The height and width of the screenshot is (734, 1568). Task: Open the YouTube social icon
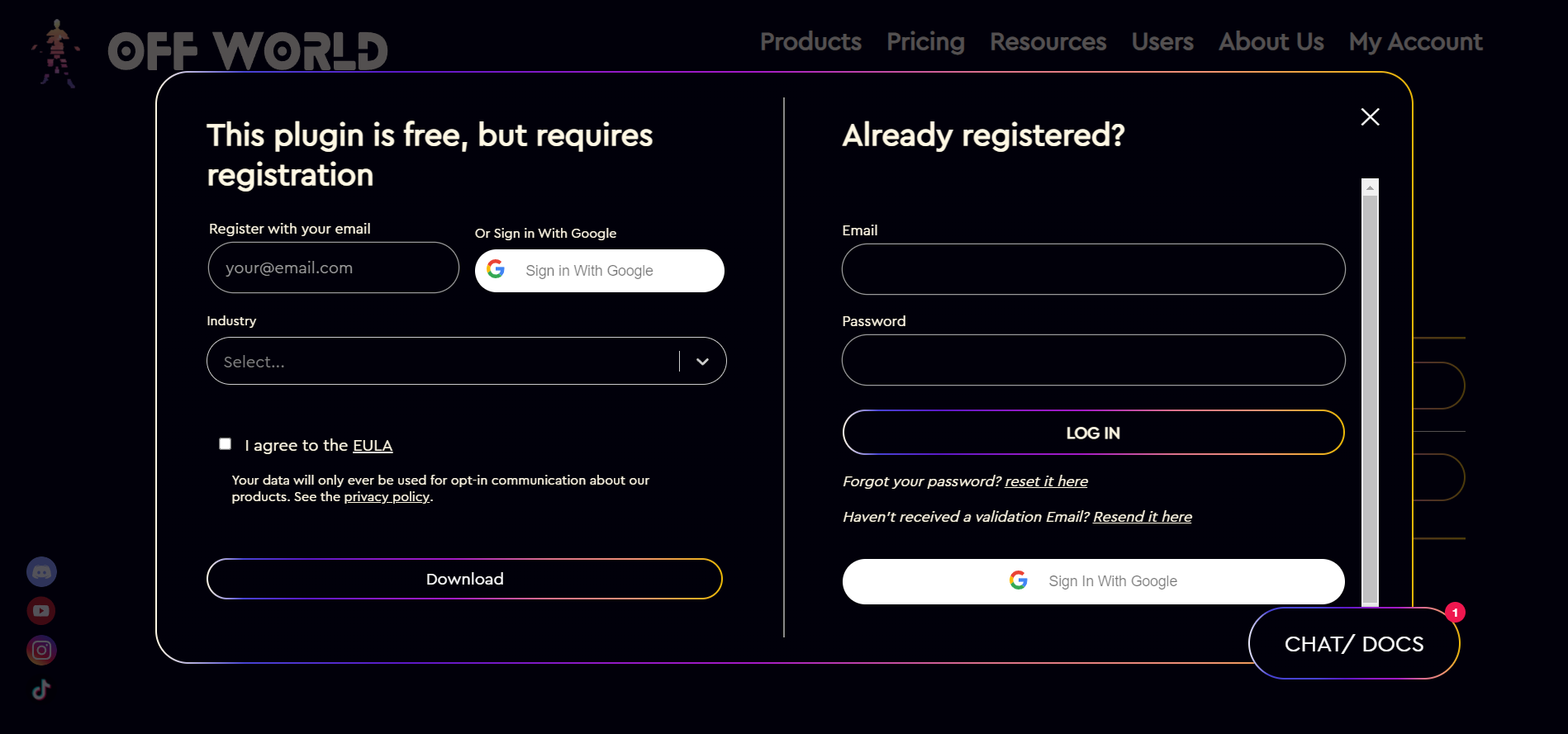(x=41, y=611)
